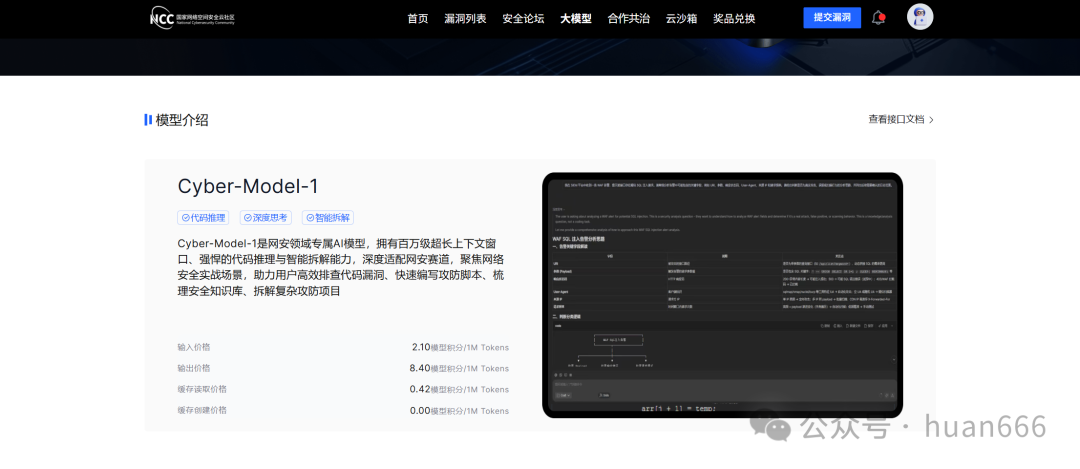Click the 8.40 output price value

[x=419, y=368]
